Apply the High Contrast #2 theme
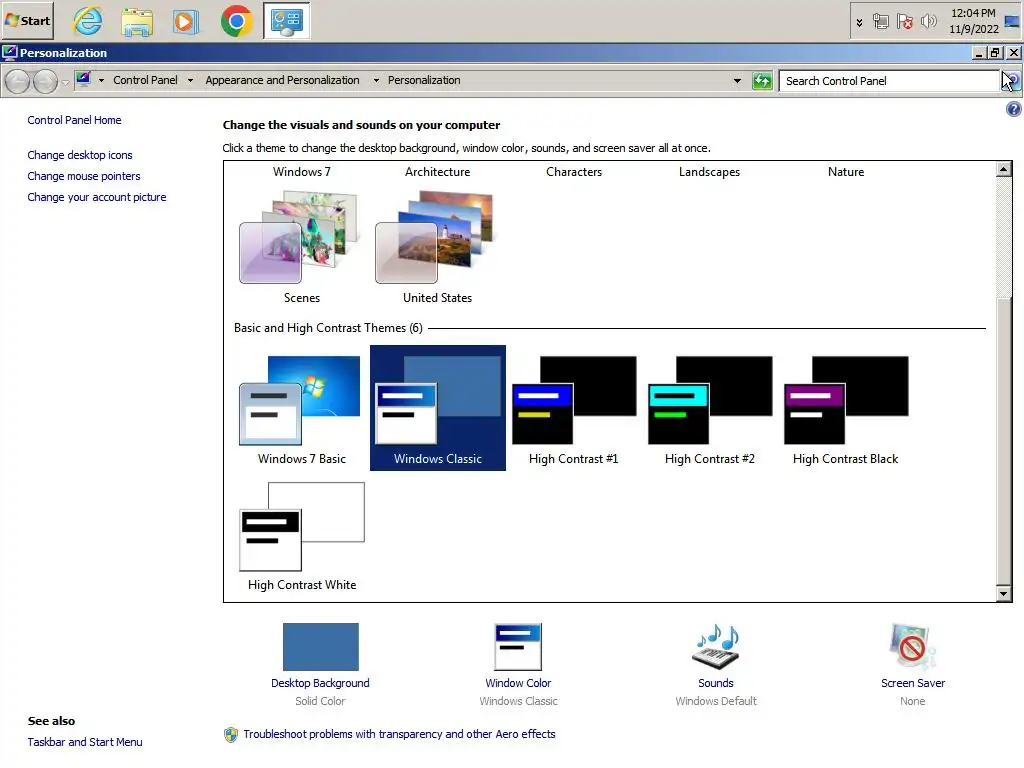 pos(709,409)
